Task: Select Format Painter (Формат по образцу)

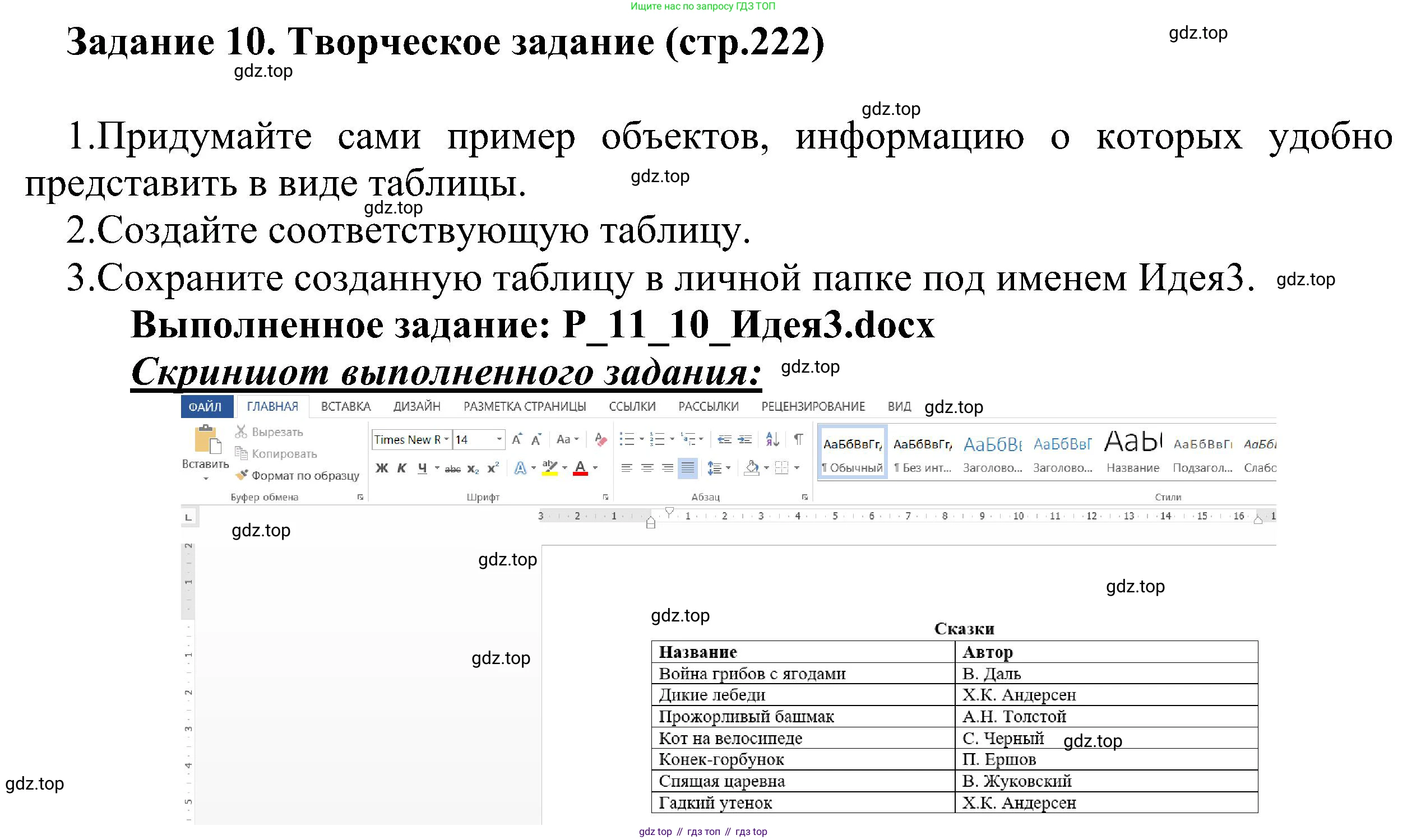Action: click(x=297, y=475)
